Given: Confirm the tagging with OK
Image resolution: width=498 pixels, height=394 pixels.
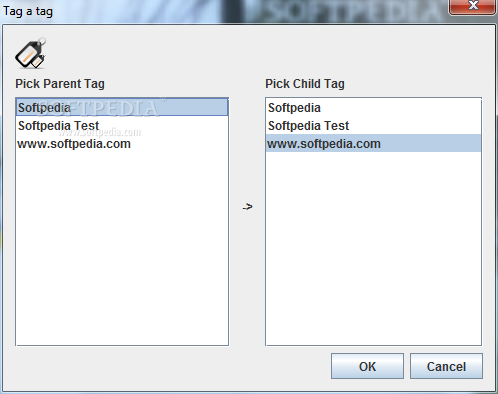Looking at the screenshot, I should (367, 366).
